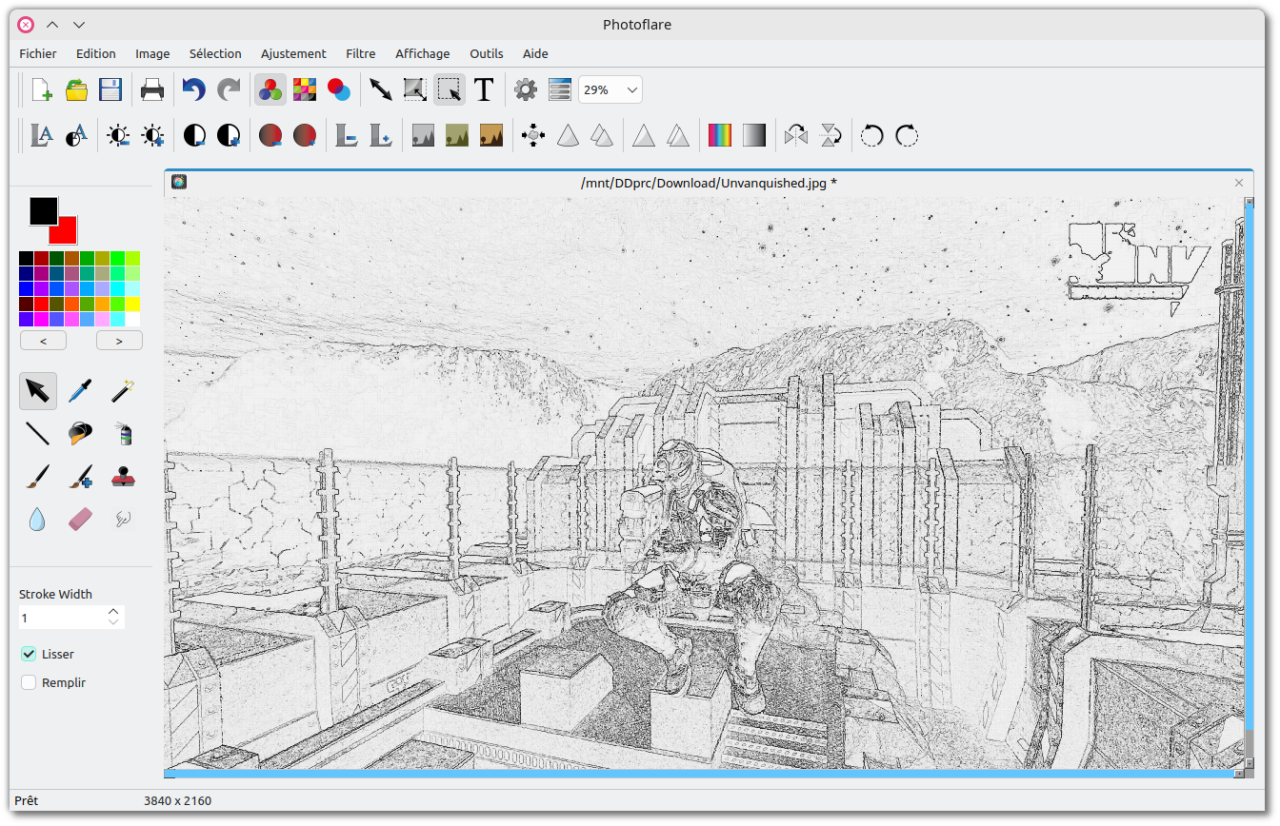The width and height of the screenshot is (1280, 826).
Task: Apply auto contrast with the half-circle A icon
Action: 76,135
